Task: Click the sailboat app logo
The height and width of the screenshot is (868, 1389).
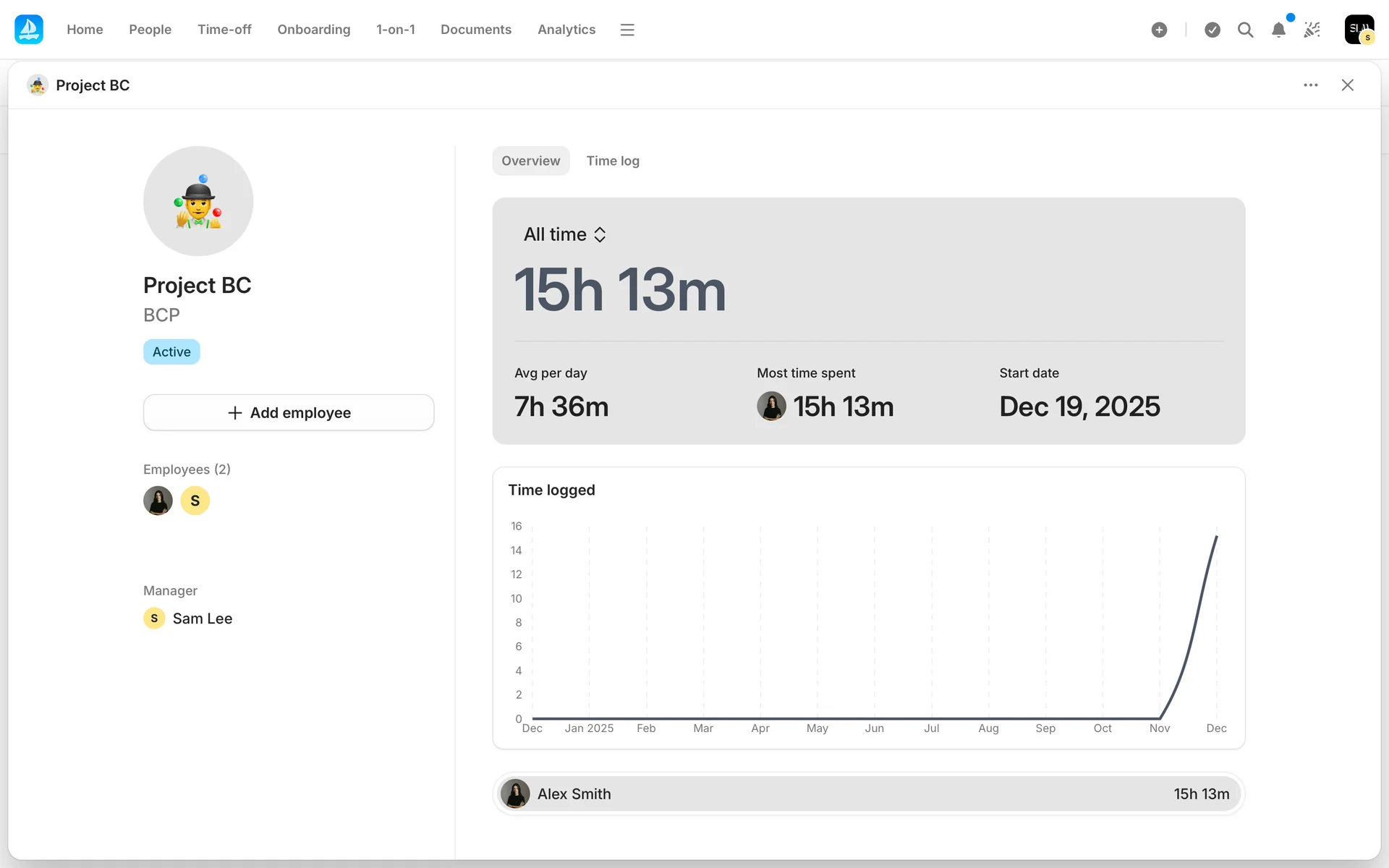Action: [29, 30]
